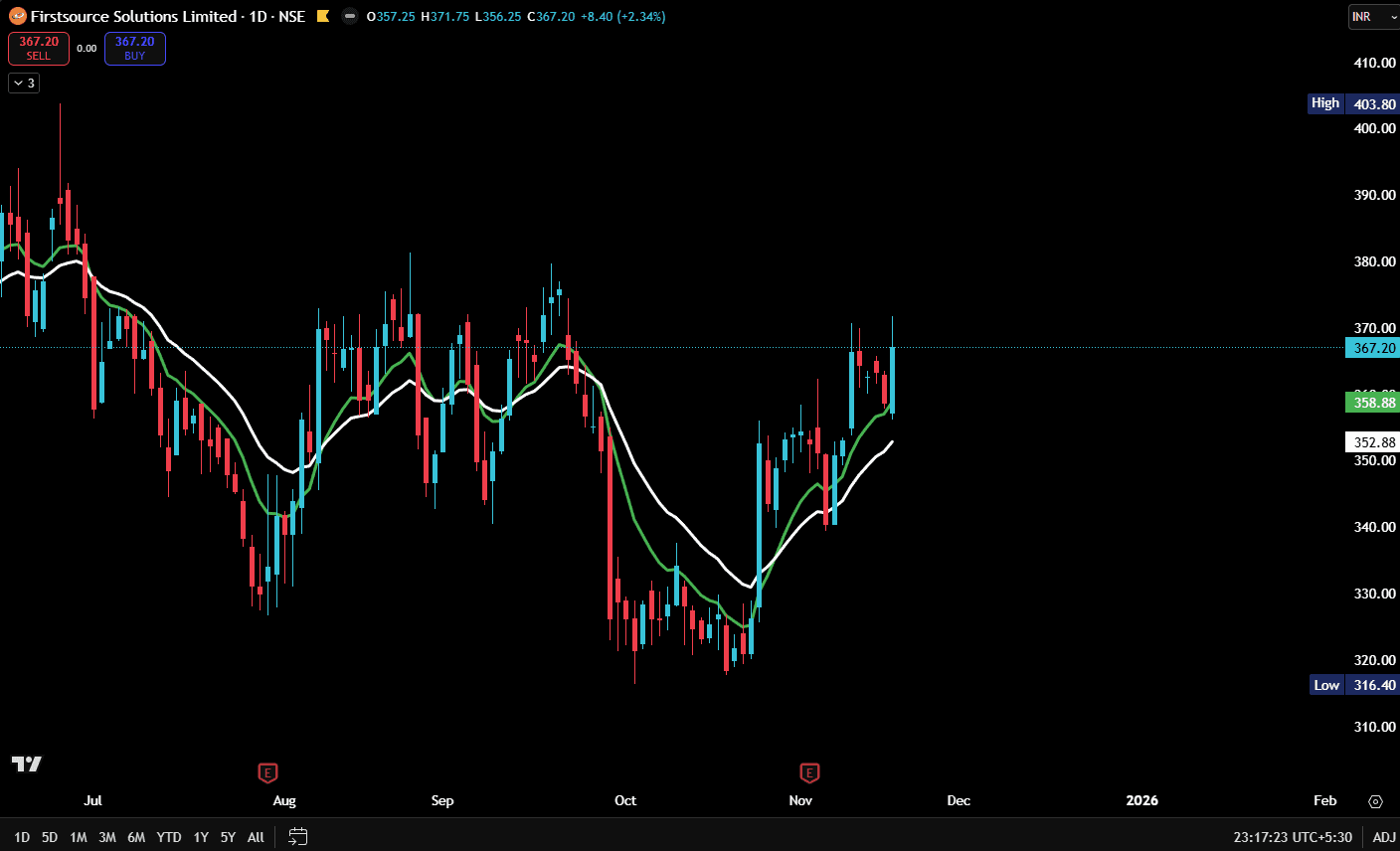Click the Jul label on time axis
1400x851 pixels.
[x=92, y=800]
